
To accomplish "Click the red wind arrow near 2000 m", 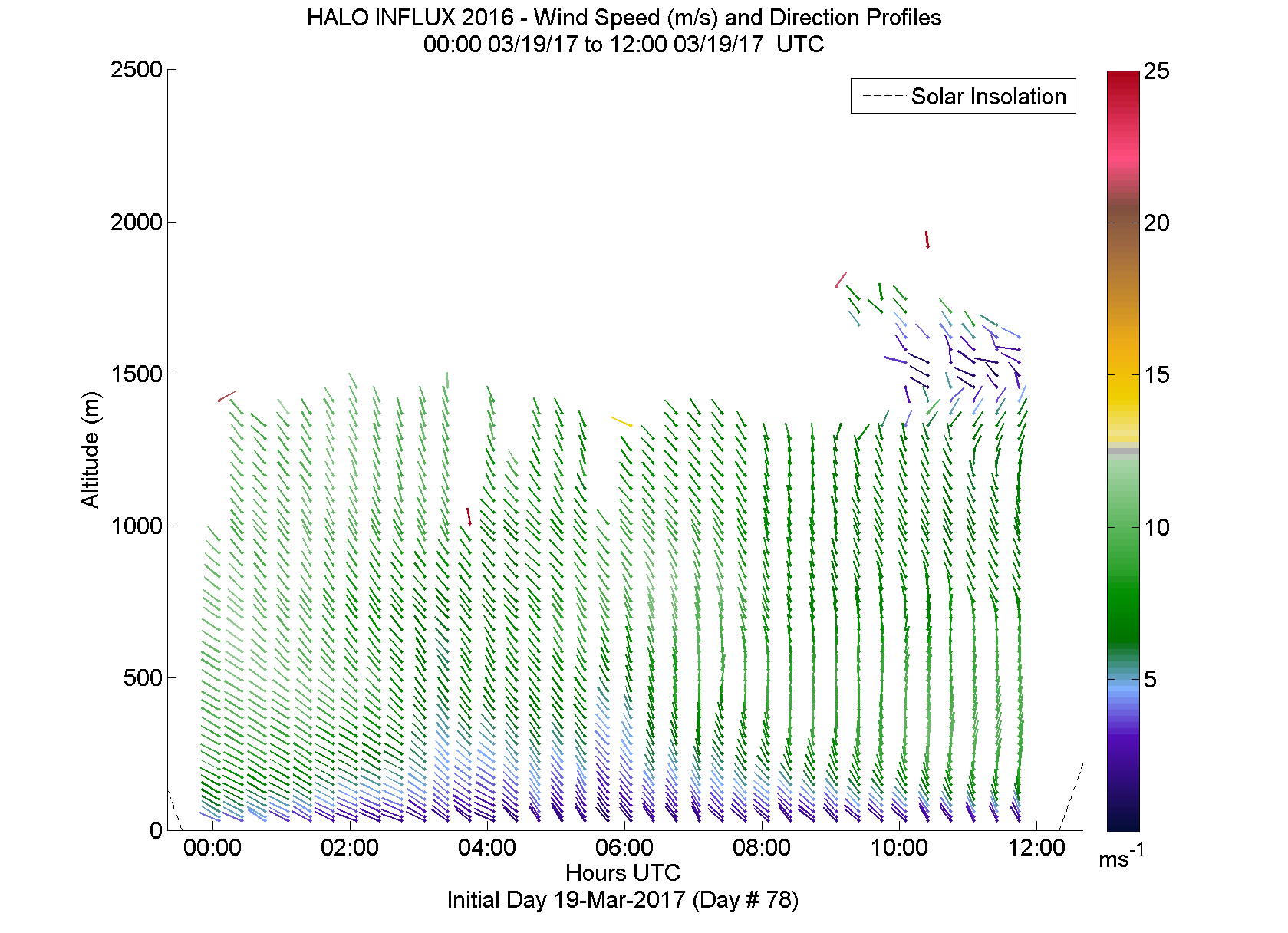I will coord(927,239).
